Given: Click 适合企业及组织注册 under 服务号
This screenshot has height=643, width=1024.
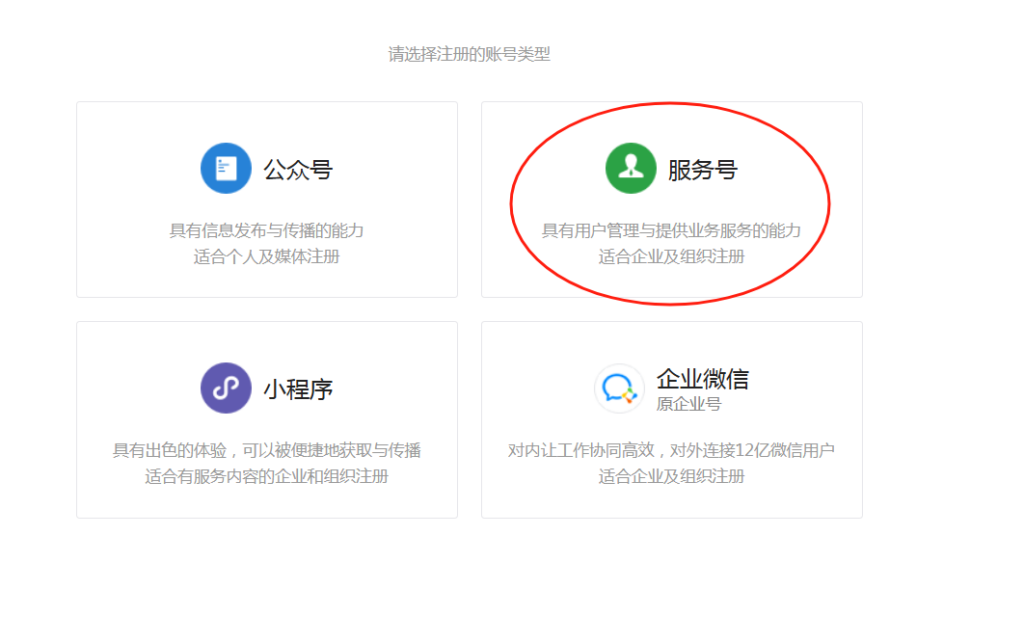Looking at the screenshot, I should click(x=671, y=257).
